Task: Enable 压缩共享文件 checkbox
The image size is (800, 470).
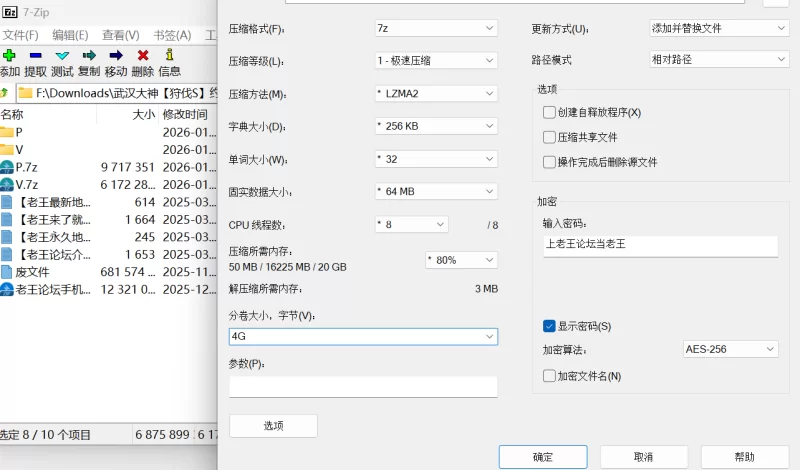Action: (549, 137)
